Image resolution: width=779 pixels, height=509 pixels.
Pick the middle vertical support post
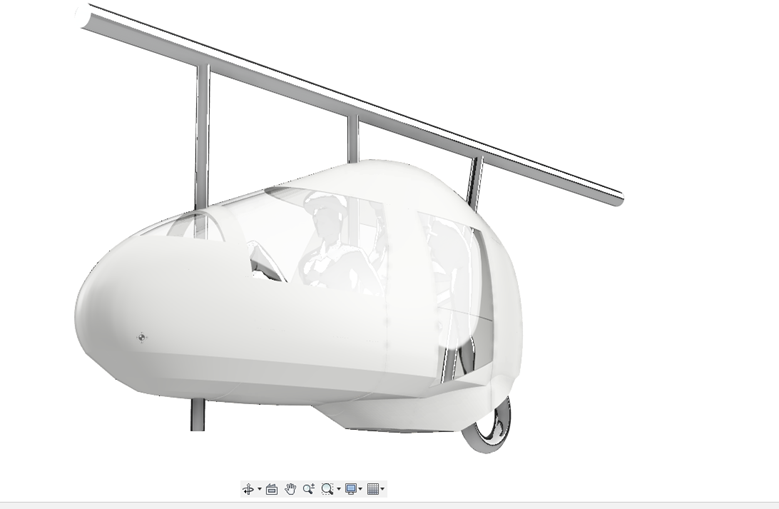coord(352,138)
